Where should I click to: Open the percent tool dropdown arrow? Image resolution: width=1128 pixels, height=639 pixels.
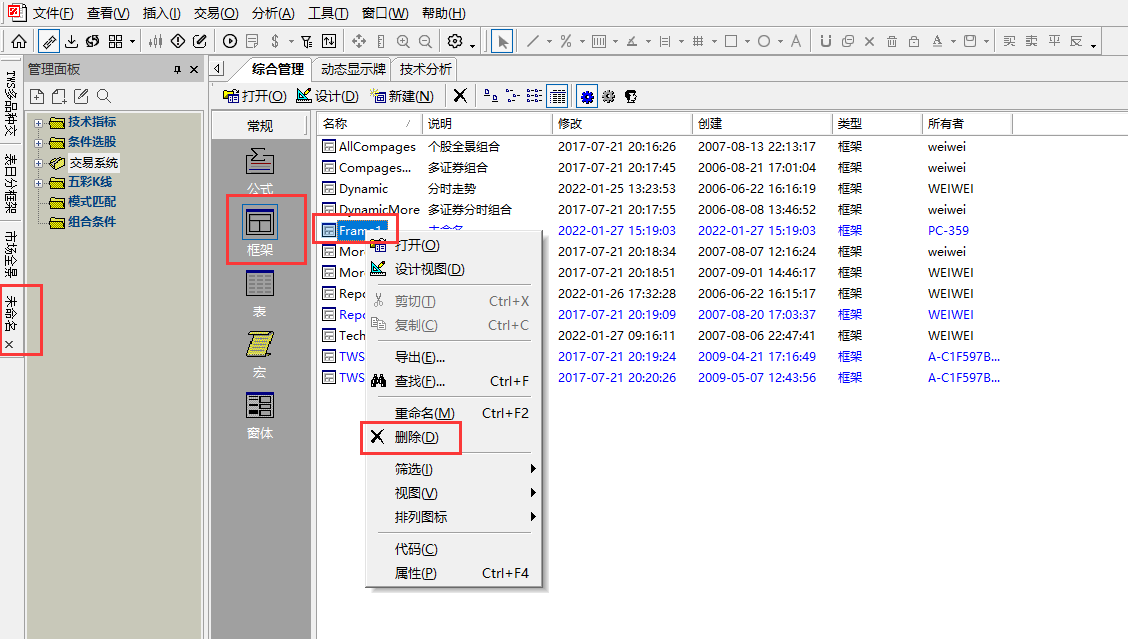click(582, 42)
